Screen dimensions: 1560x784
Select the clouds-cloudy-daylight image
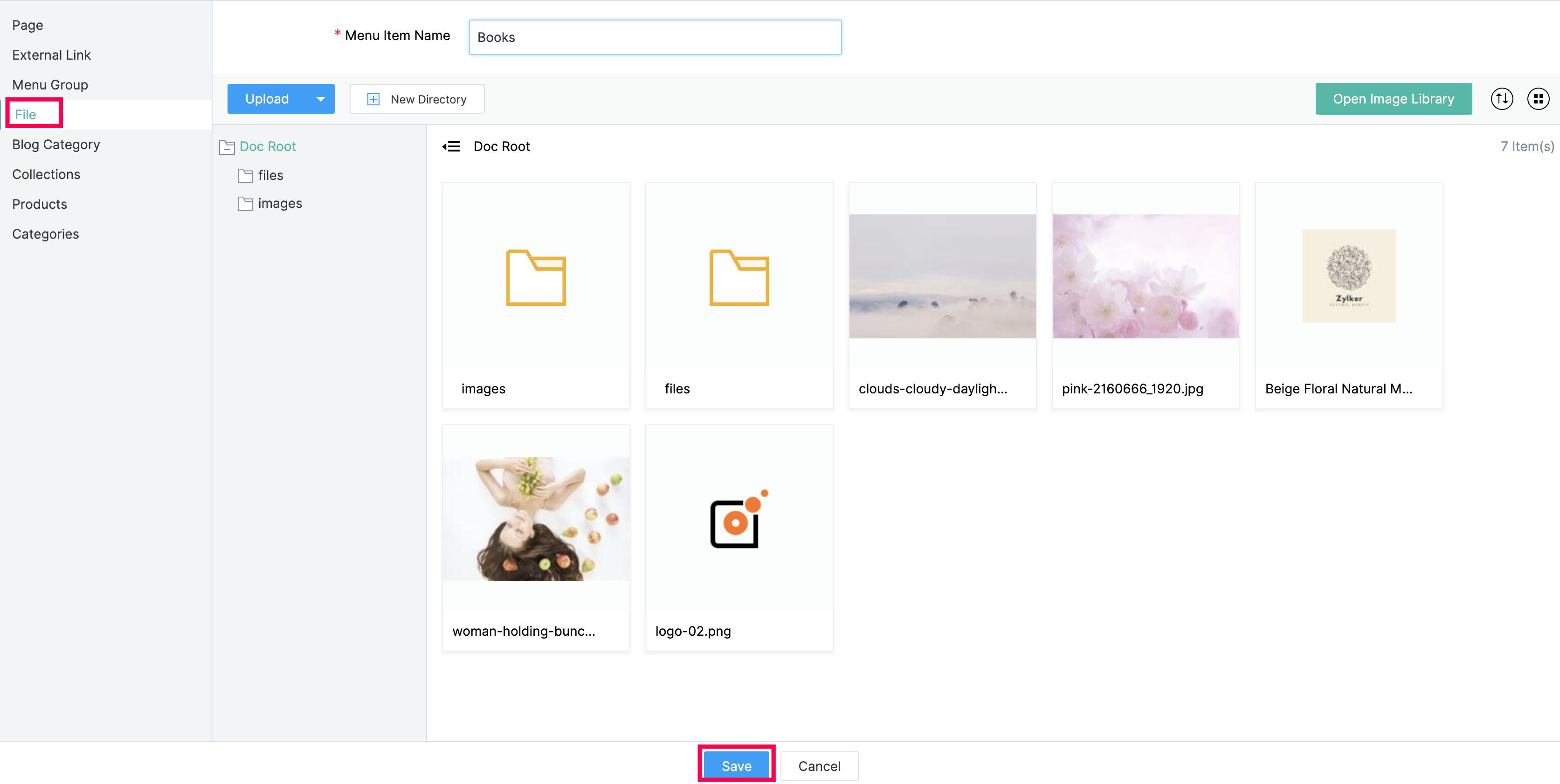coord(942,277)
